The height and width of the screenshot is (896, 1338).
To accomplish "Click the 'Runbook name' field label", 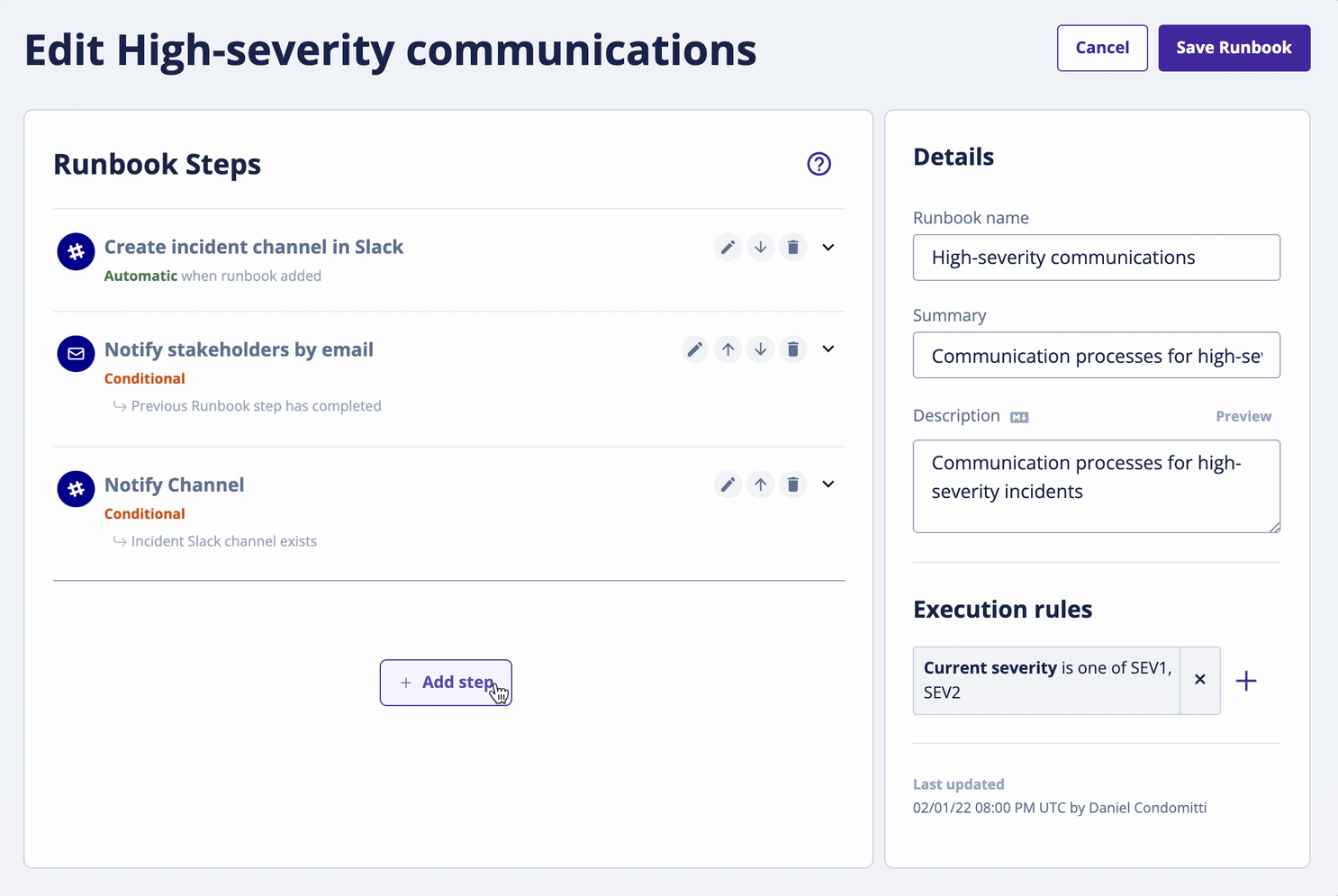I will coord(971,218).
